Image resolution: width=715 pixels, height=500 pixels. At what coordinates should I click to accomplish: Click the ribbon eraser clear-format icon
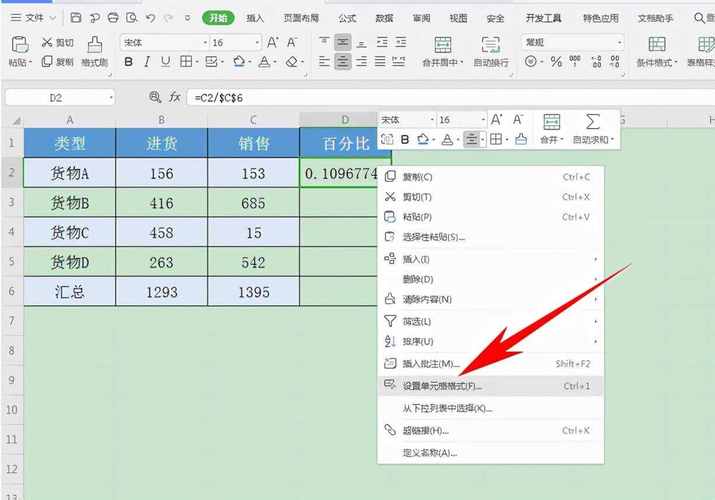[291, 61]
